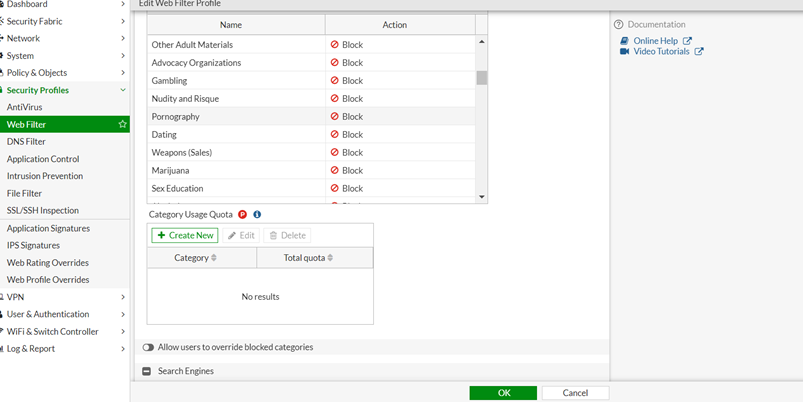The height and width of the screenshot is (402, 803).
Task: Open the DNS Filter page
Action: point(26,142)
